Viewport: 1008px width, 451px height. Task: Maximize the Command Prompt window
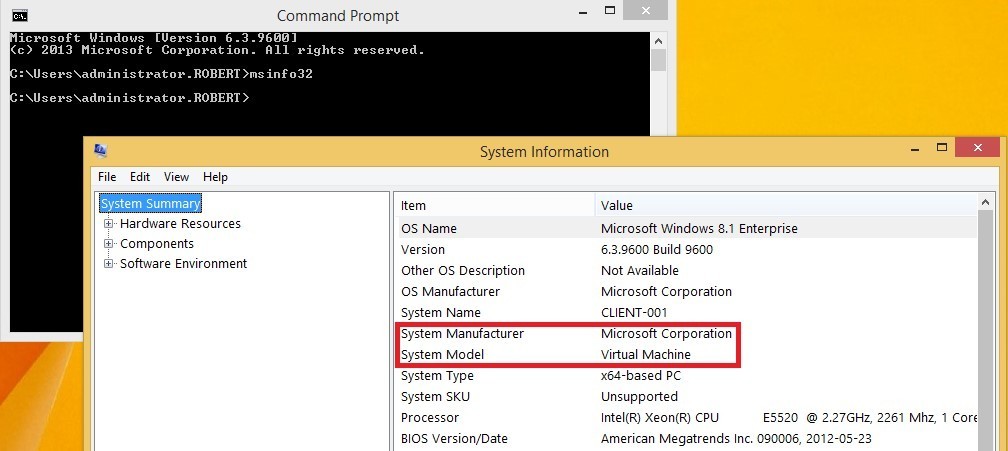[610, 10]
